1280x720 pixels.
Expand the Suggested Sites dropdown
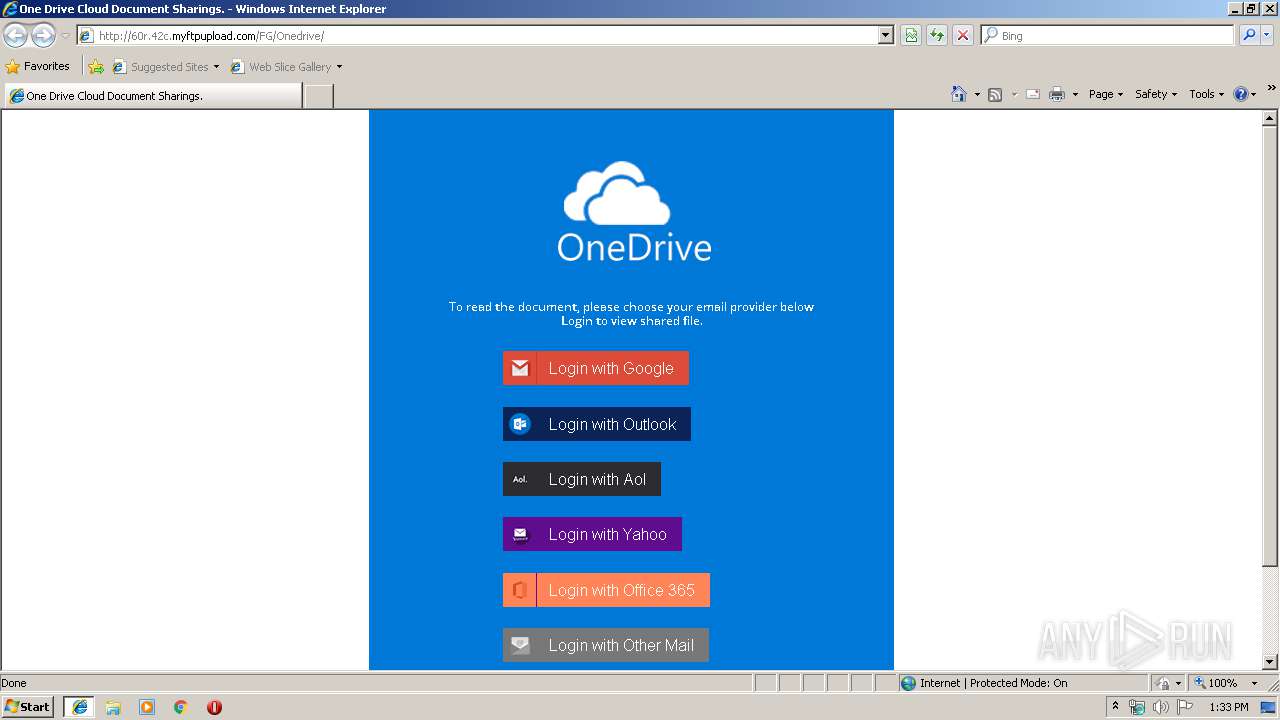pos(216,67)
